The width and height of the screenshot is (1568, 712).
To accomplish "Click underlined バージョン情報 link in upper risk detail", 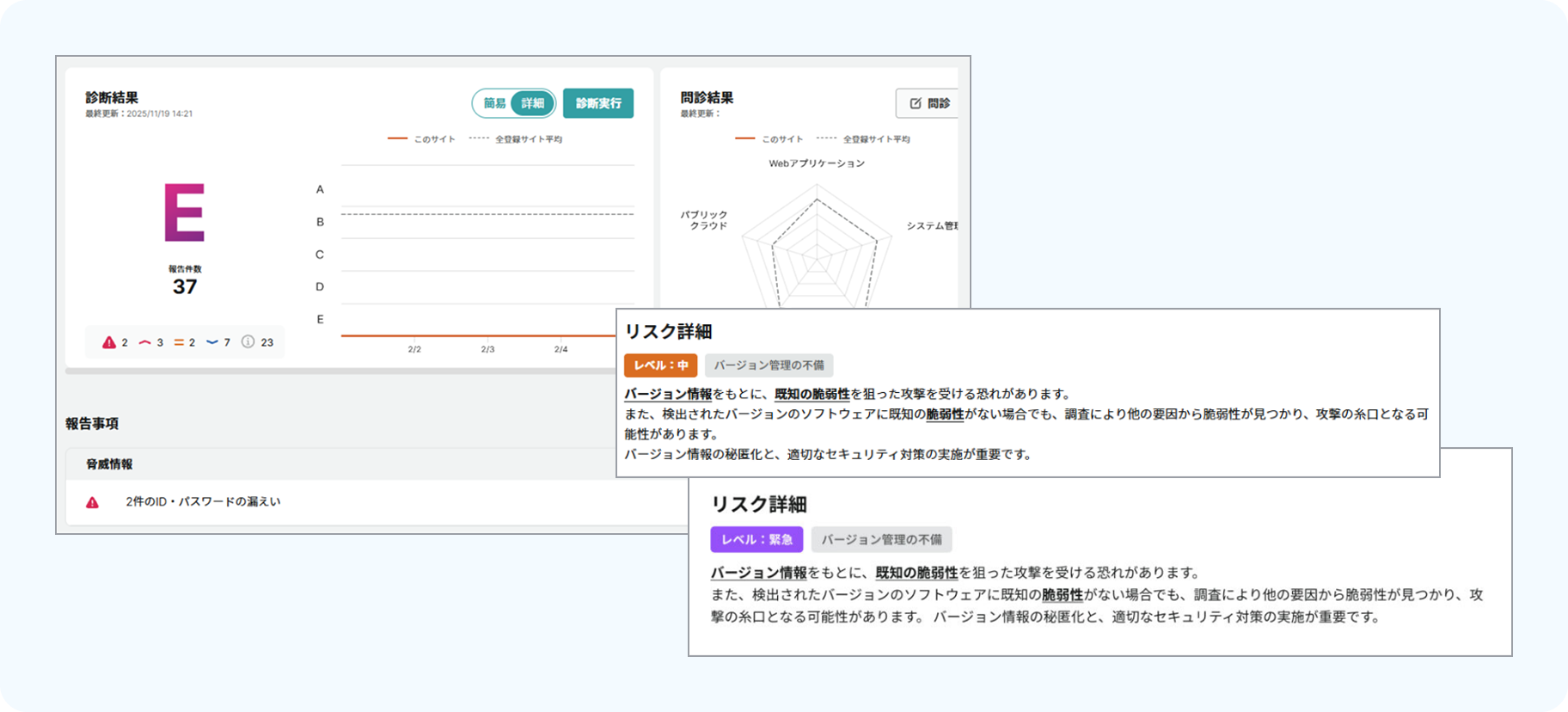I will [x=668, y=394].
